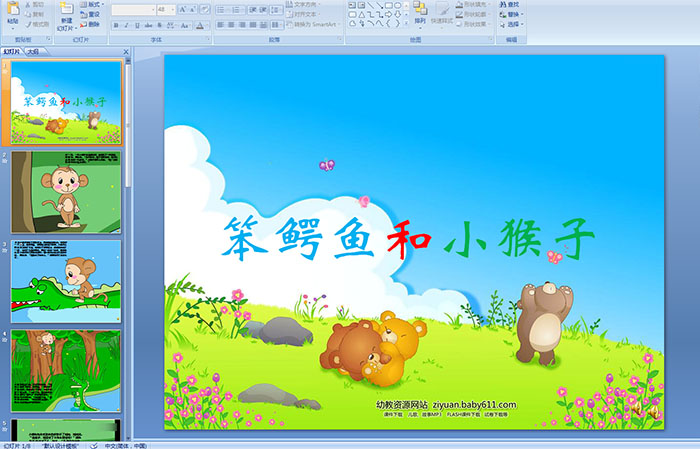This screenshot has width=700, height=449.
Task: Click the spell check icon in status bar
Action: point(94,445)
